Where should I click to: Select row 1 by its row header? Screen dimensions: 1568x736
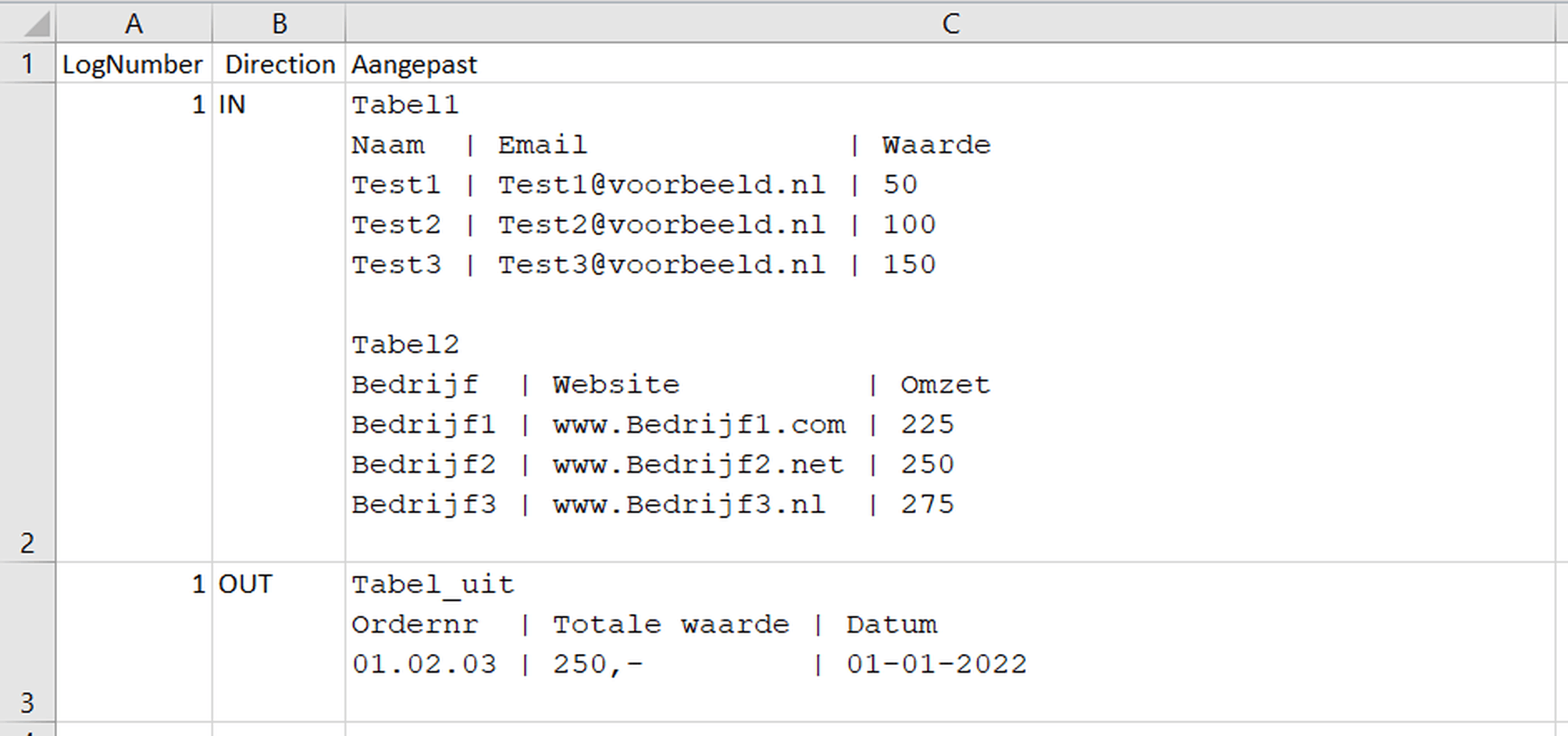point(27,63)
